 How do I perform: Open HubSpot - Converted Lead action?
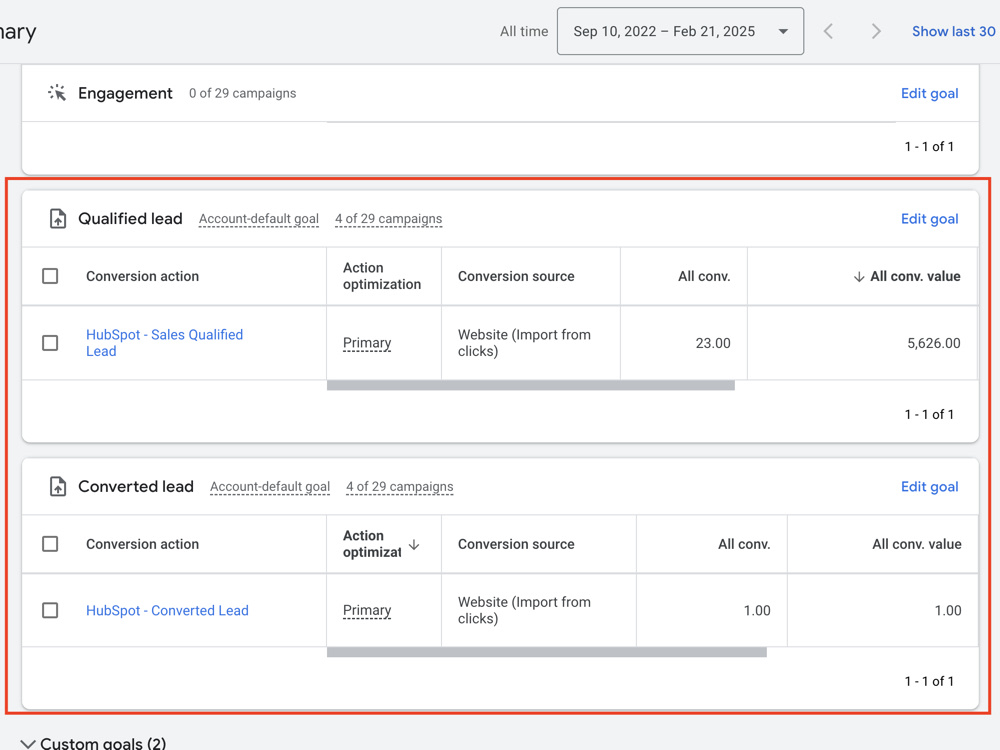point(167,610)
